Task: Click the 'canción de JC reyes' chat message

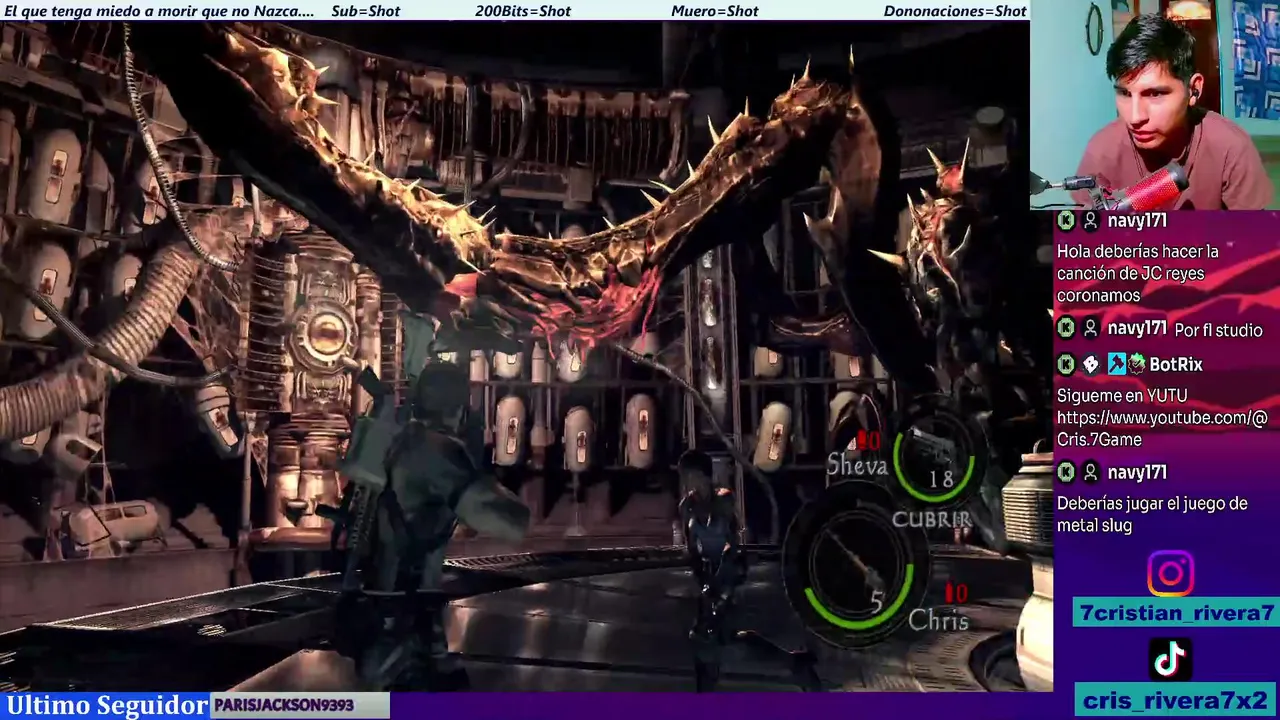Action: (1137, 273)
